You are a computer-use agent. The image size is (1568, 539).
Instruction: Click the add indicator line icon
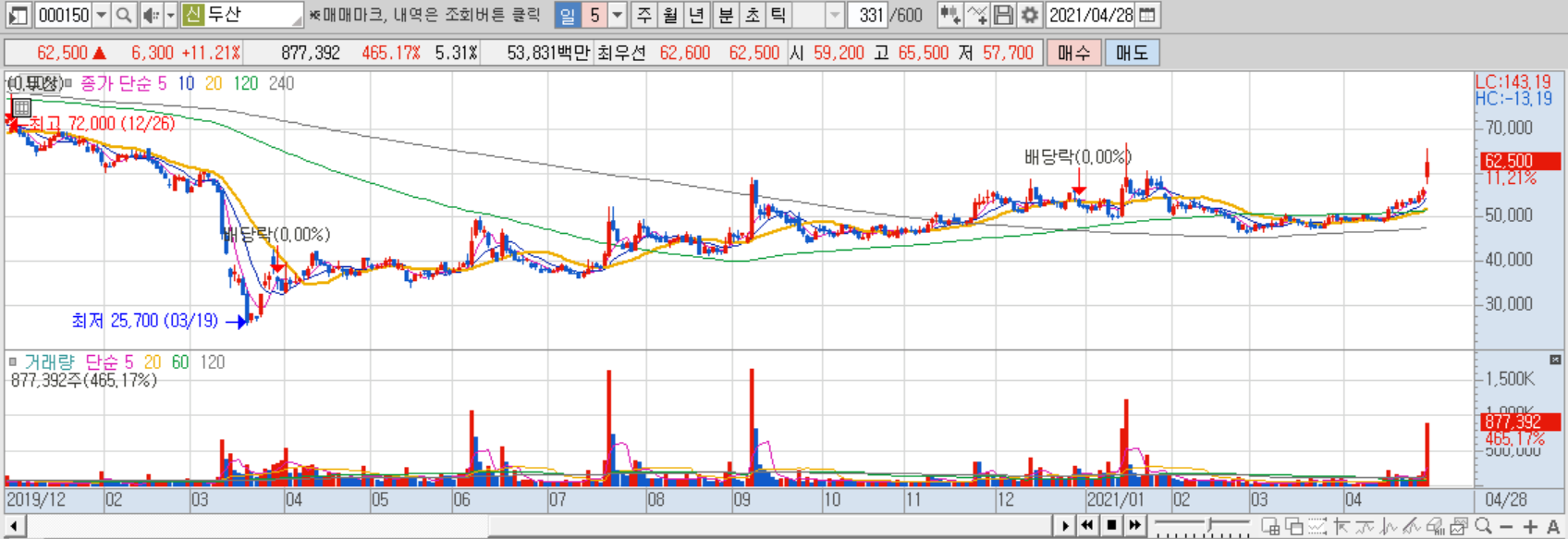(x=977, y=15)
